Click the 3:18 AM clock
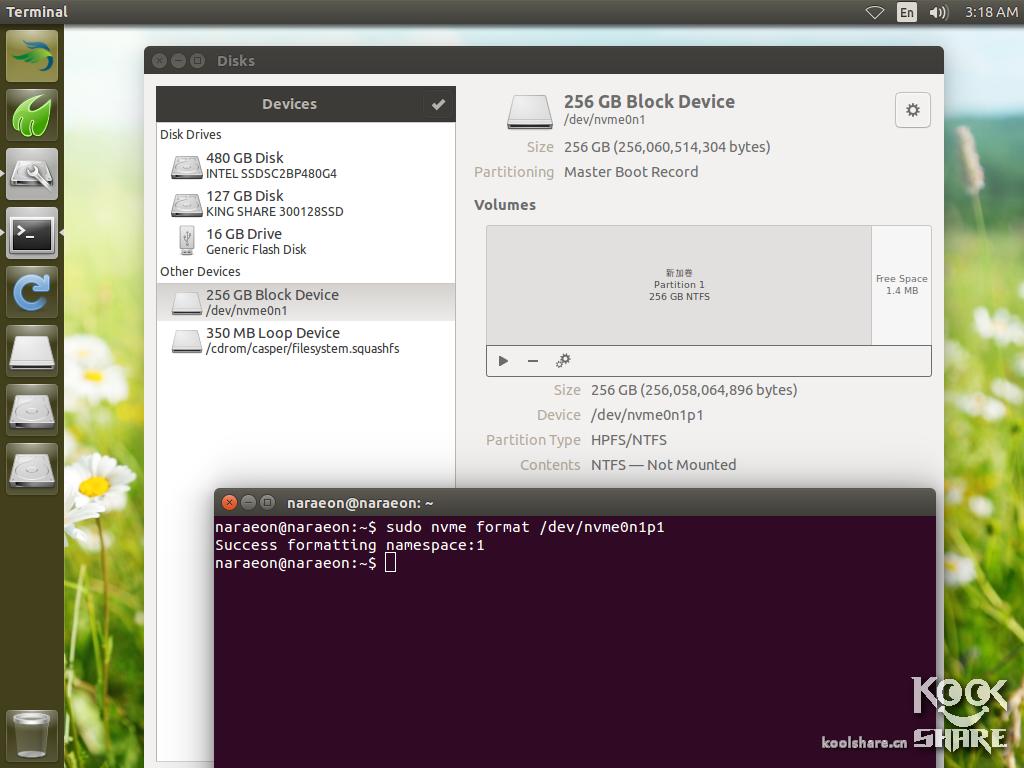This screenshot has width=1024, height=768. tap(991, 12)
